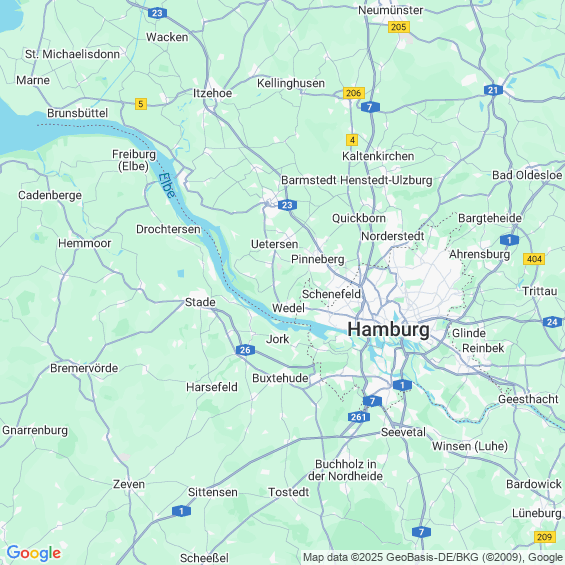565x565 pixels.
Task: Click the Elbe river label
Action: point(167,185)
